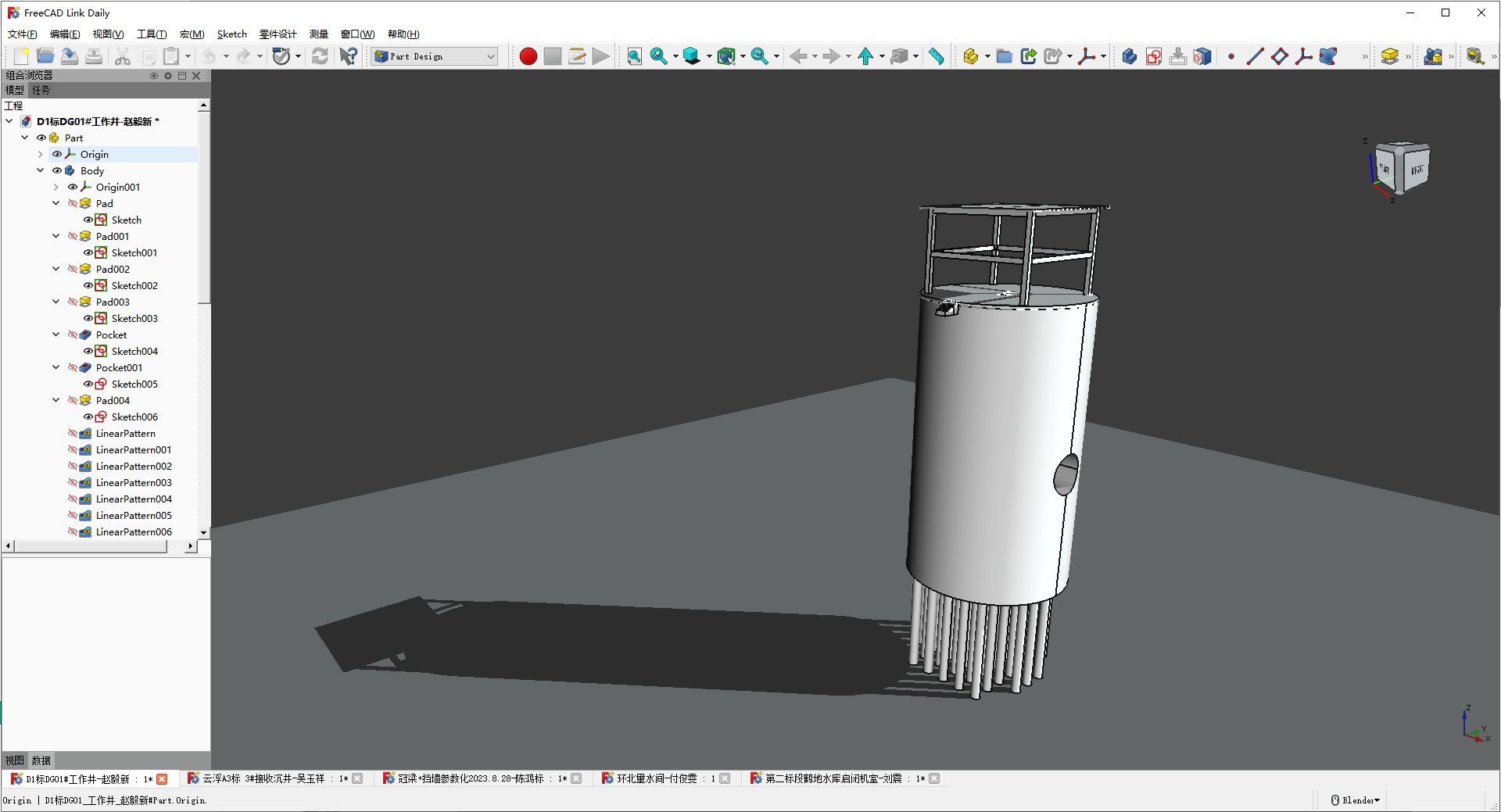Click the fit all view icon
This screenshot has width=1501, height=812.
tap(634, 56)
